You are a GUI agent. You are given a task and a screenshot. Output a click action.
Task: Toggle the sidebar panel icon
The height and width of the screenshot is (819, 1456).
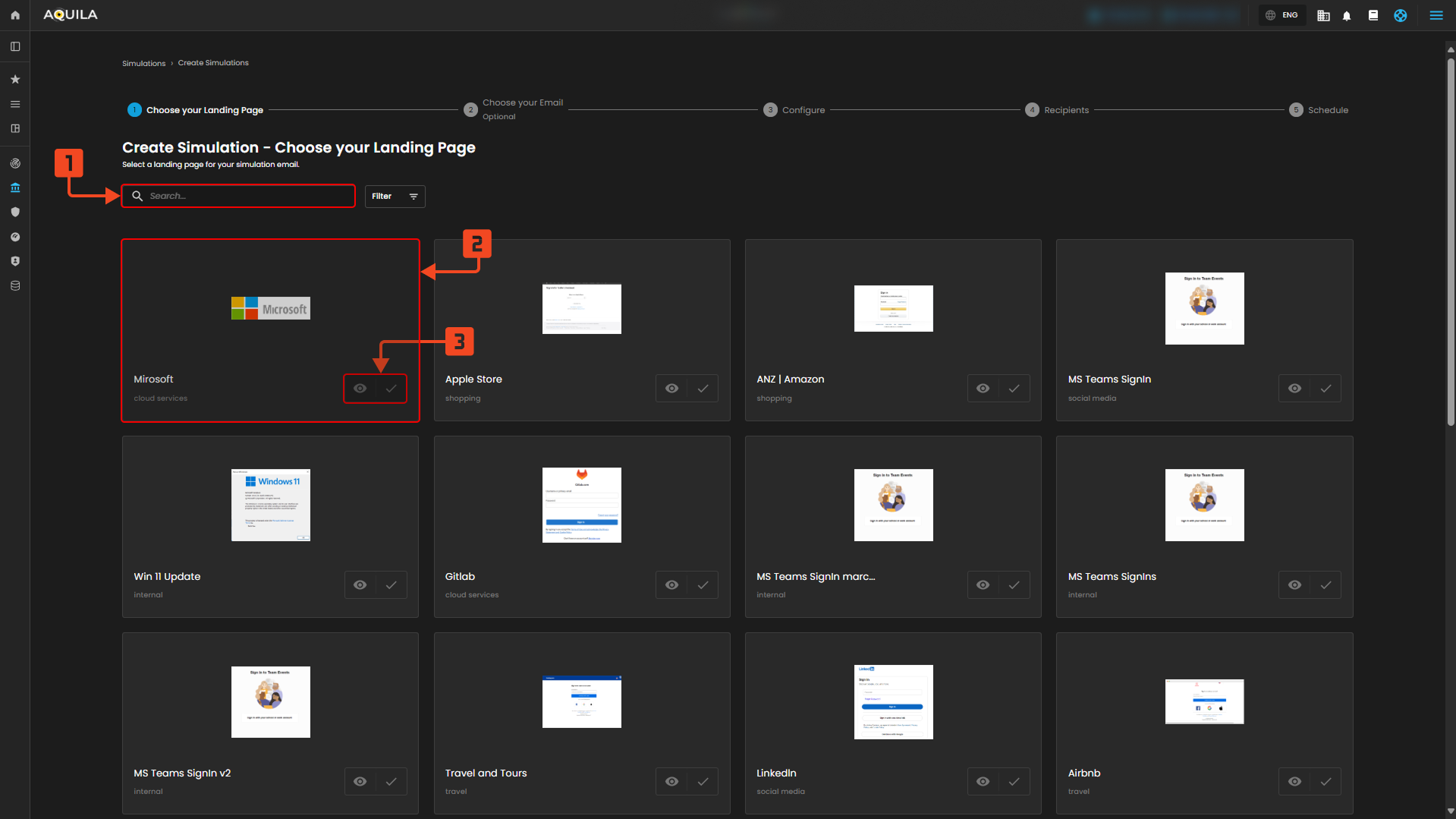pos(15,47)
